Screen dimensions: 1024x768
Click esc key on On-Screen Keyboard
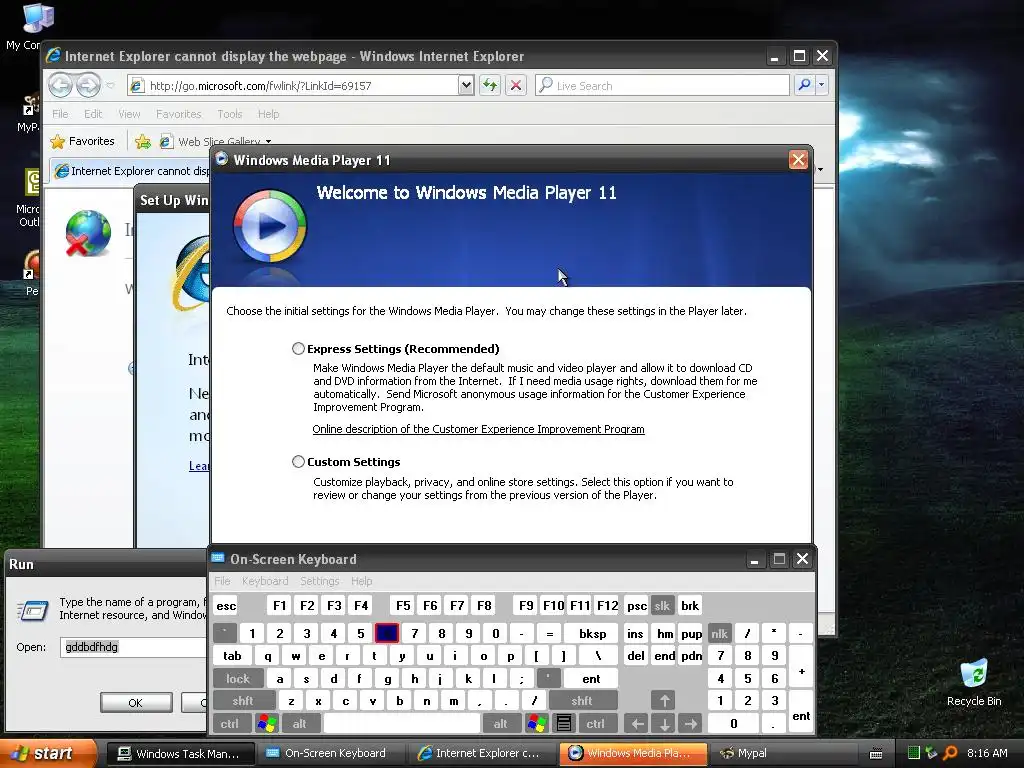point(226,605)
